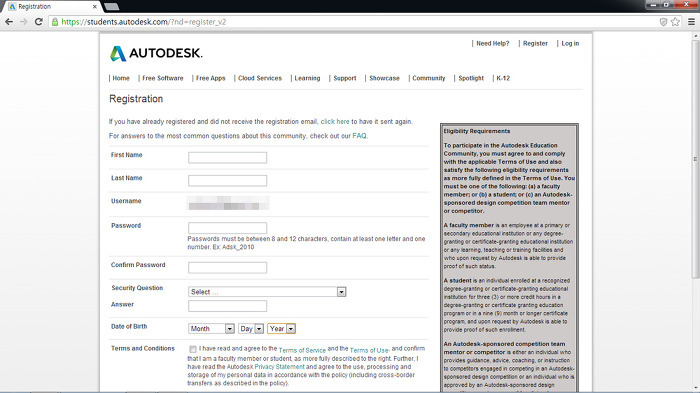Go back using the browser back arrow
The width and height of the screenshot is (700, 393).
(9, 21)
